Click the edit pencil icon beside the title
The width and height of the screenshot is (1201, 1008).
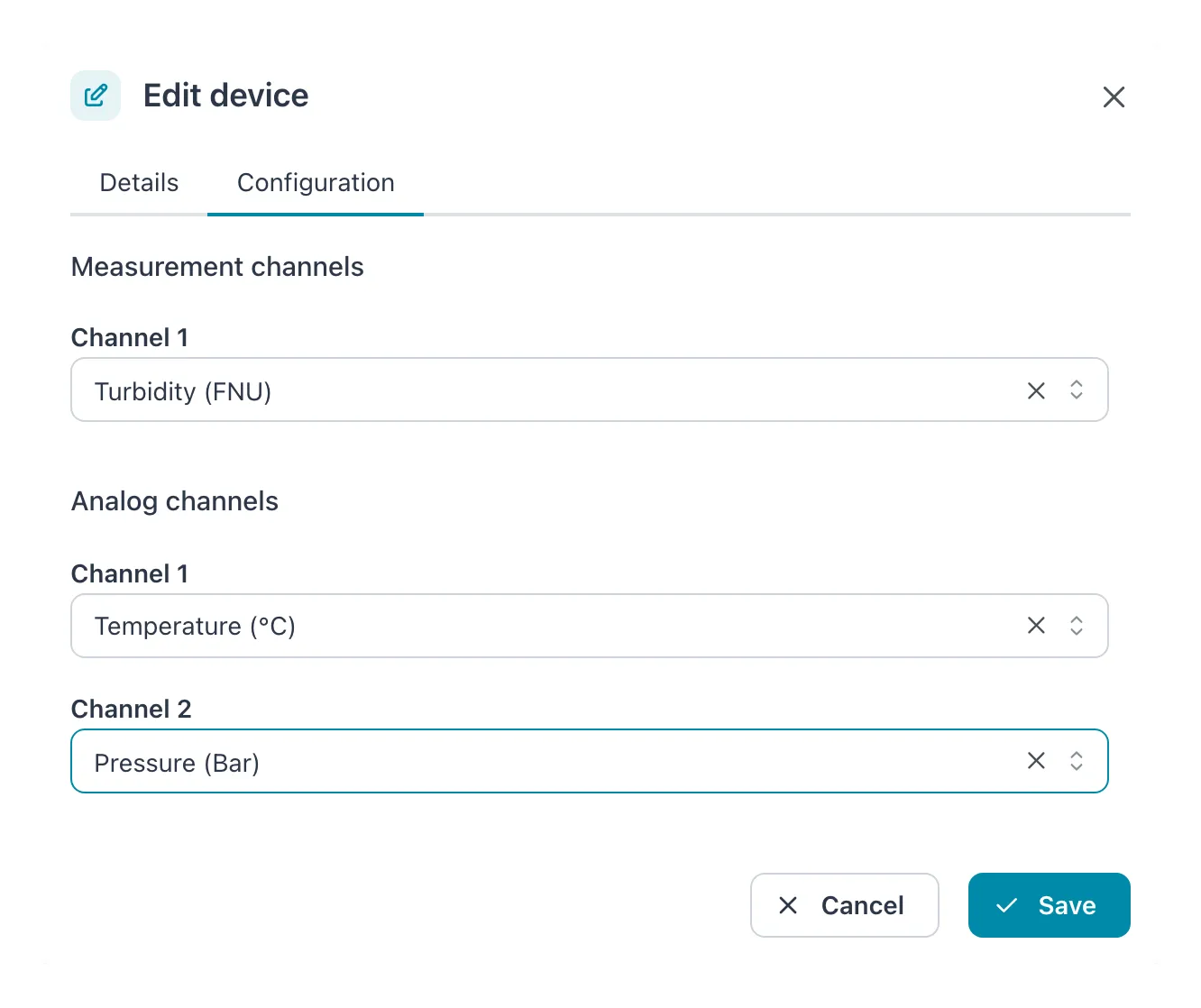[96, 96]
